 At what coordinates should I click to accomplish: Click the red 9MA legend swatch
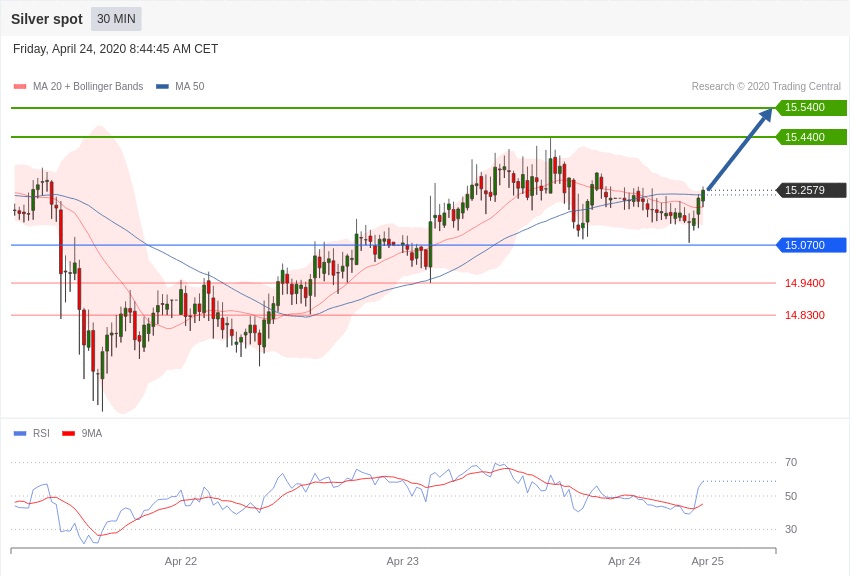pos(68,433)
